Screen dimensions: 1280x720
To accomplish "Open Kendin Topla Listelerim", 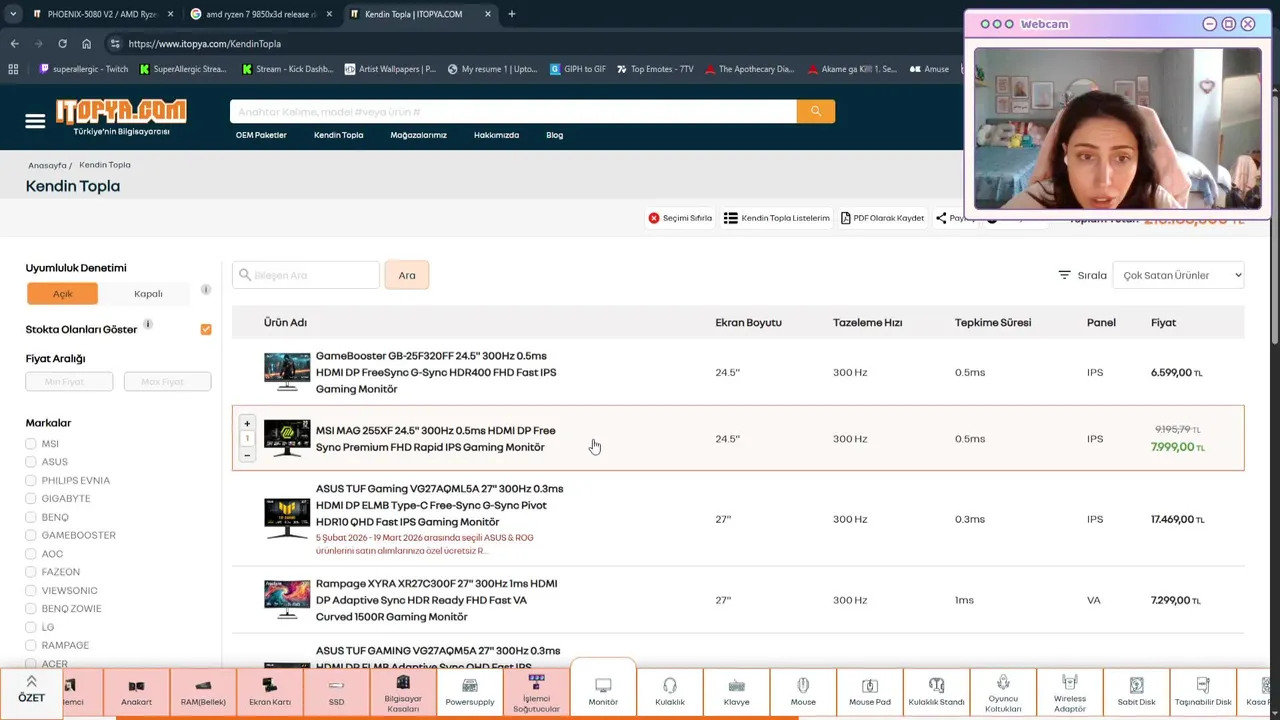I will (777, 218).
